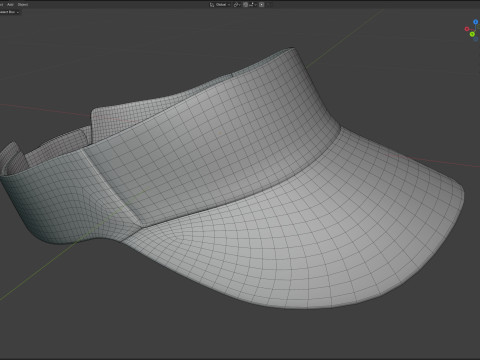Open the Select Box tool dropdown
480x360 pixels.
tap(9, 12)
